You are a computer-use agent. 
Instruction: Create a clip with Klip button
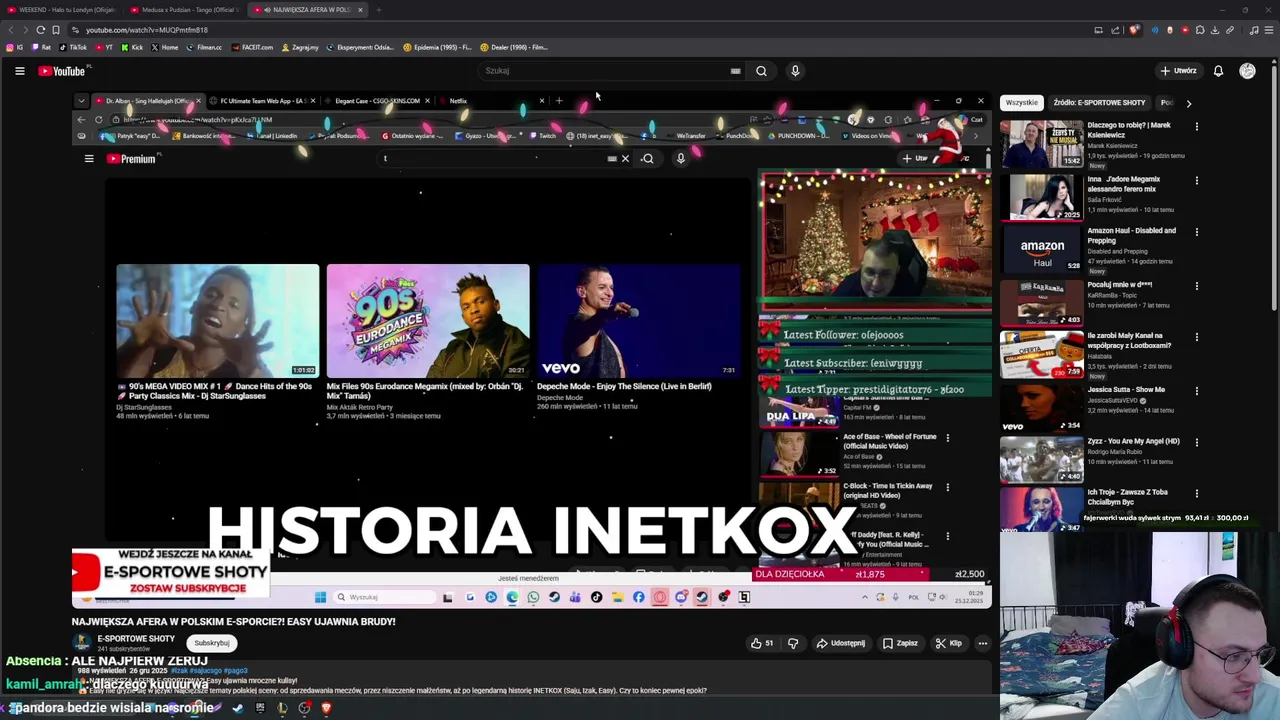point(948,643)
